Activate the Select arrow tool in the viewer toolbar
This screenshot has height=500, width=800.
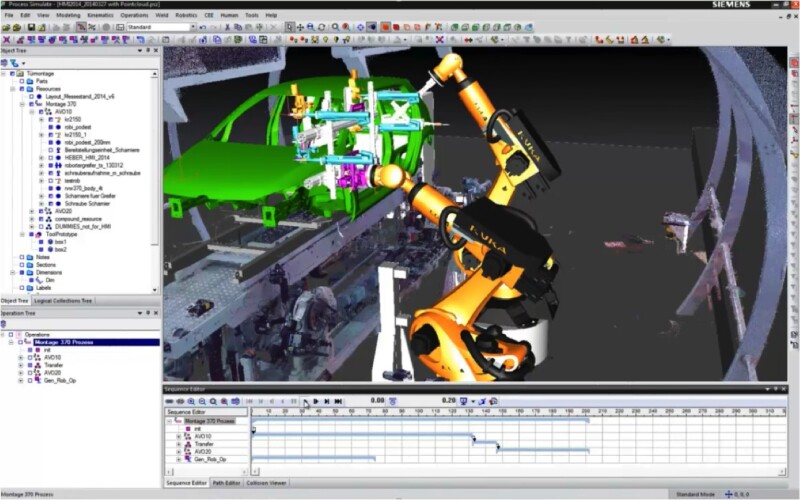click(x=290, y=27)
